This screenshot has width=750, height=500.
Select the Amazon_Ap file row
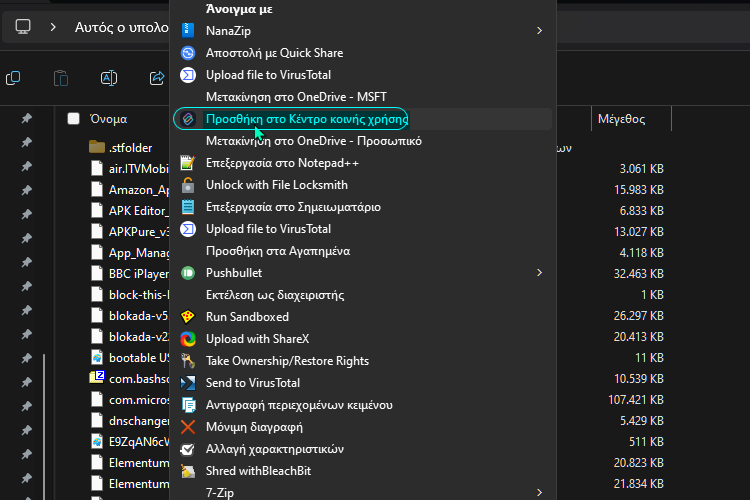[x=130, y=189]
